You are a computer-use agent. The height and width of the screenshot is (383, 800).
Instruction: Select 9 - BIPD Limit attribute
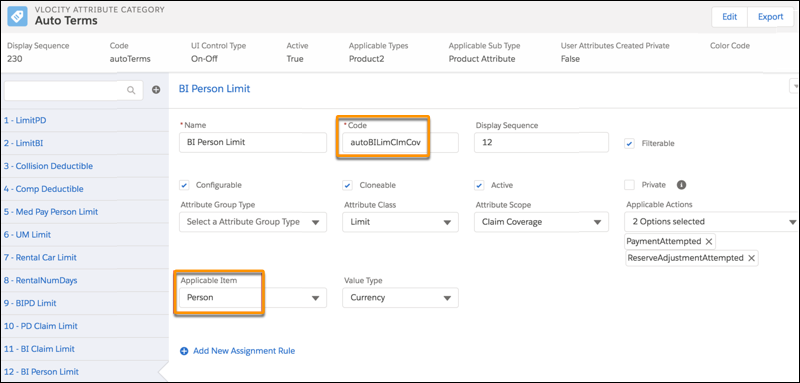(x=85, y=303)
